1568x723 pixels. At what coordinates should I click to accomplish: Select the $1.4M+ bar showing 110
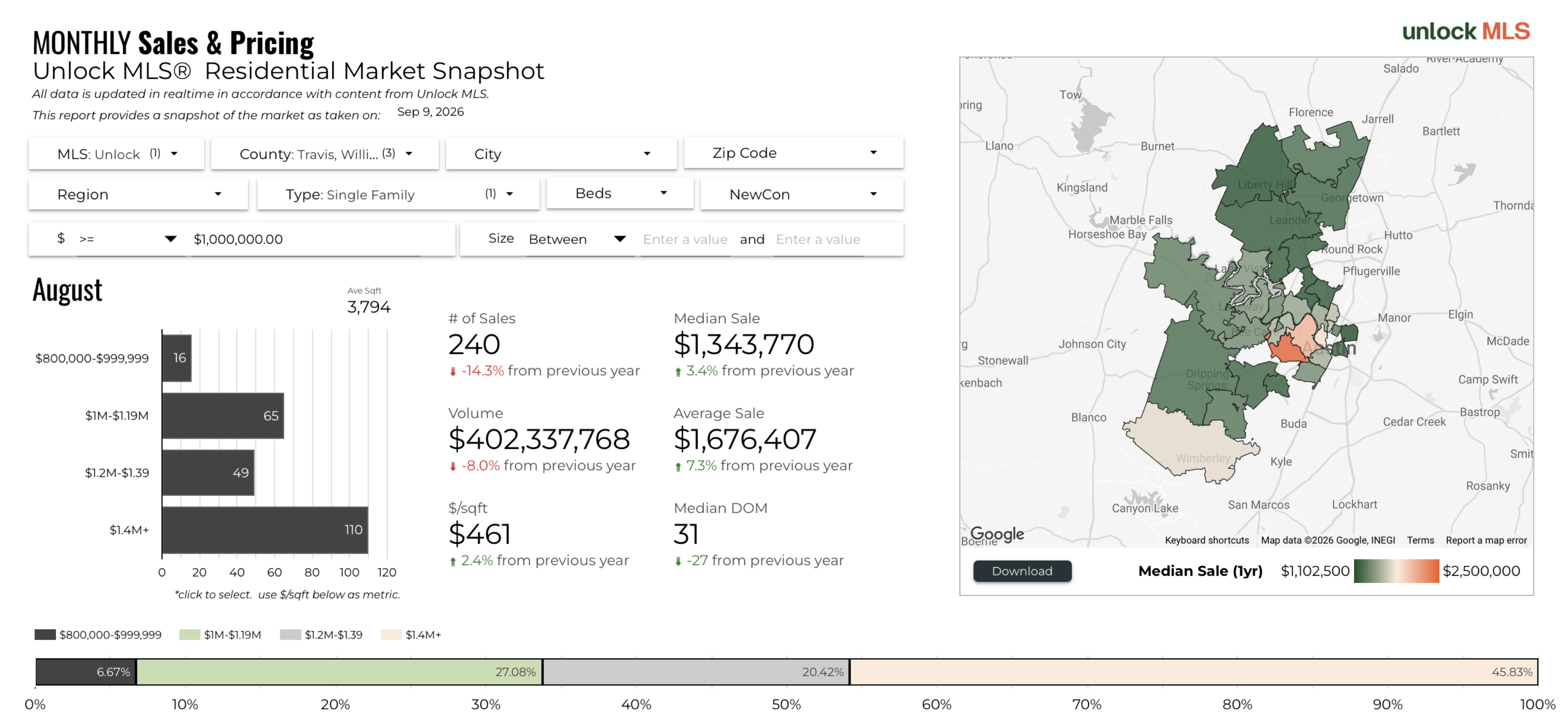(x=265, y=530)
